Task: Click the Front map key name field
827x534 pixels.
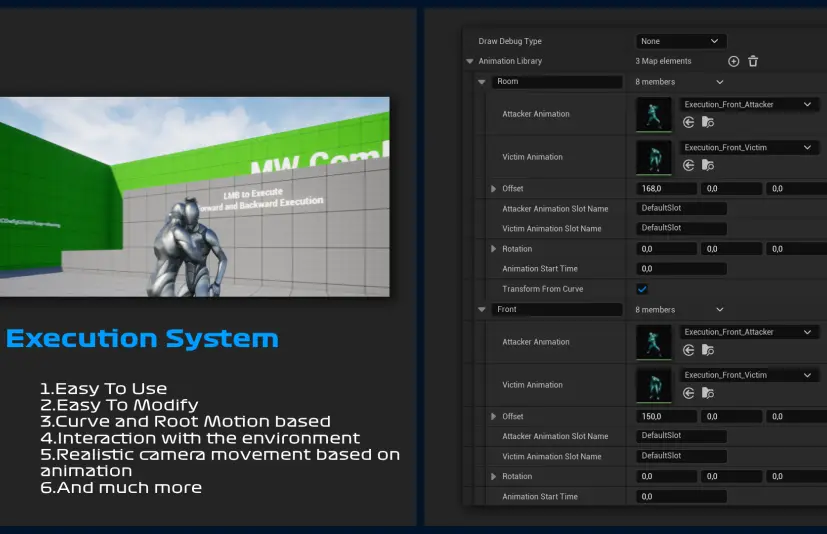Action: (557, 310)
